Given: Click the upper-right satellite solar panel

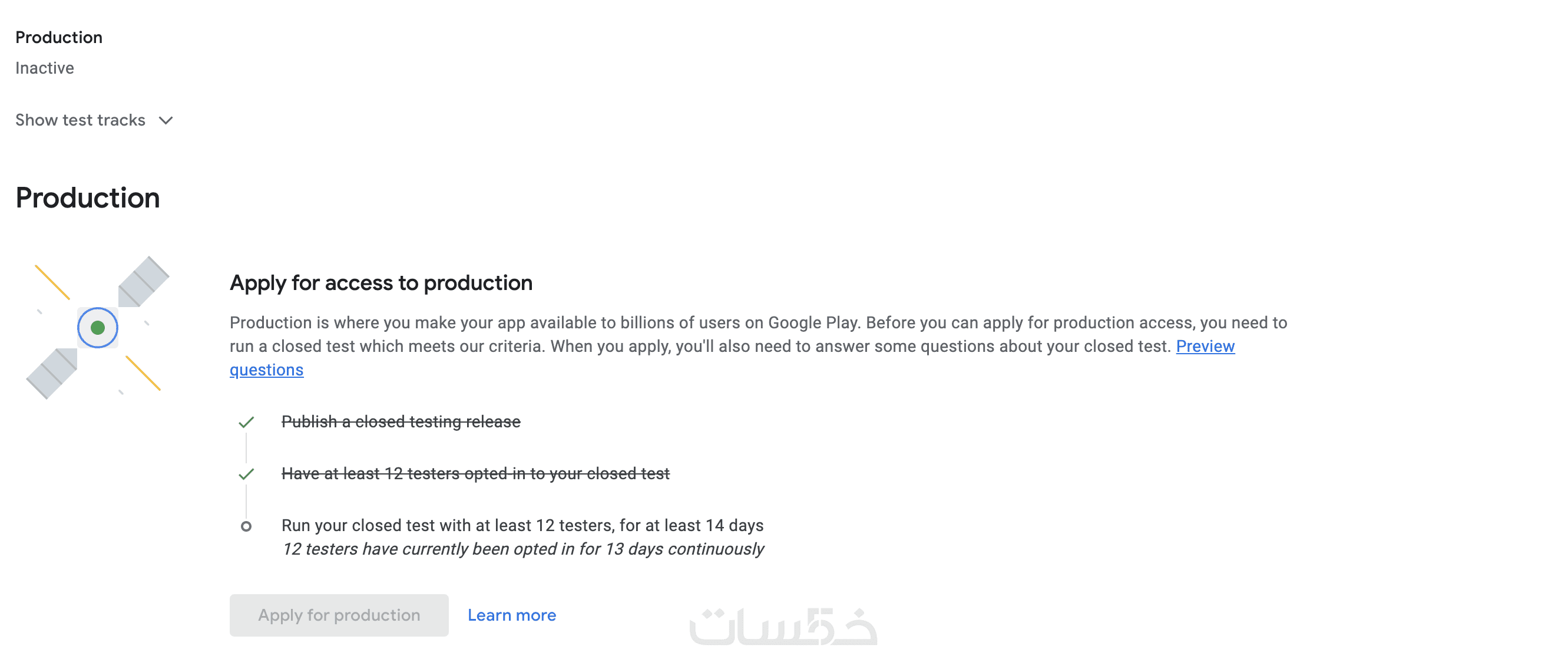Looking at the screenshot, I should (x=144, y=281).
